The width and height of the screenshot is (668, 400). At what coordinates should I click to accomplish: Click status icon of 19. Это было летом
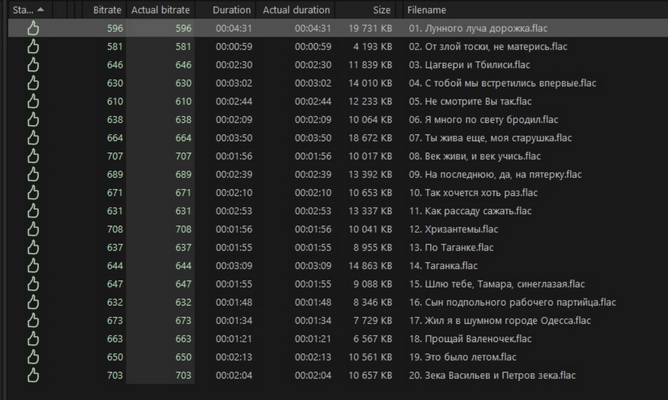click(33, 357)
